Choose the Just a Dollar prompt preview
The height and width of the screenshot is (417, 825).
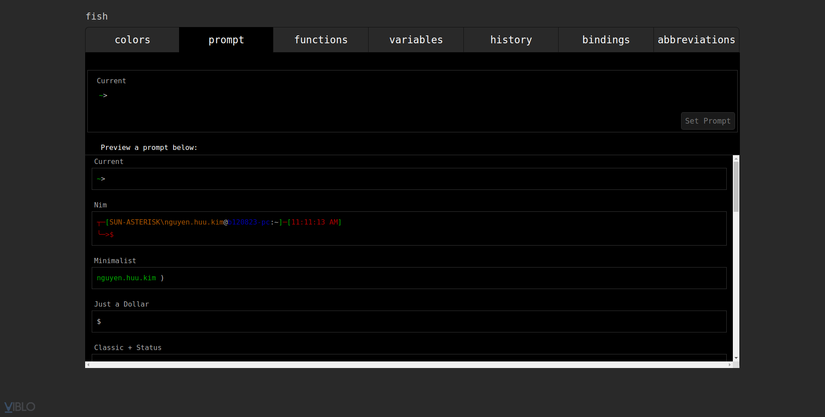click(x=409, y=321)
